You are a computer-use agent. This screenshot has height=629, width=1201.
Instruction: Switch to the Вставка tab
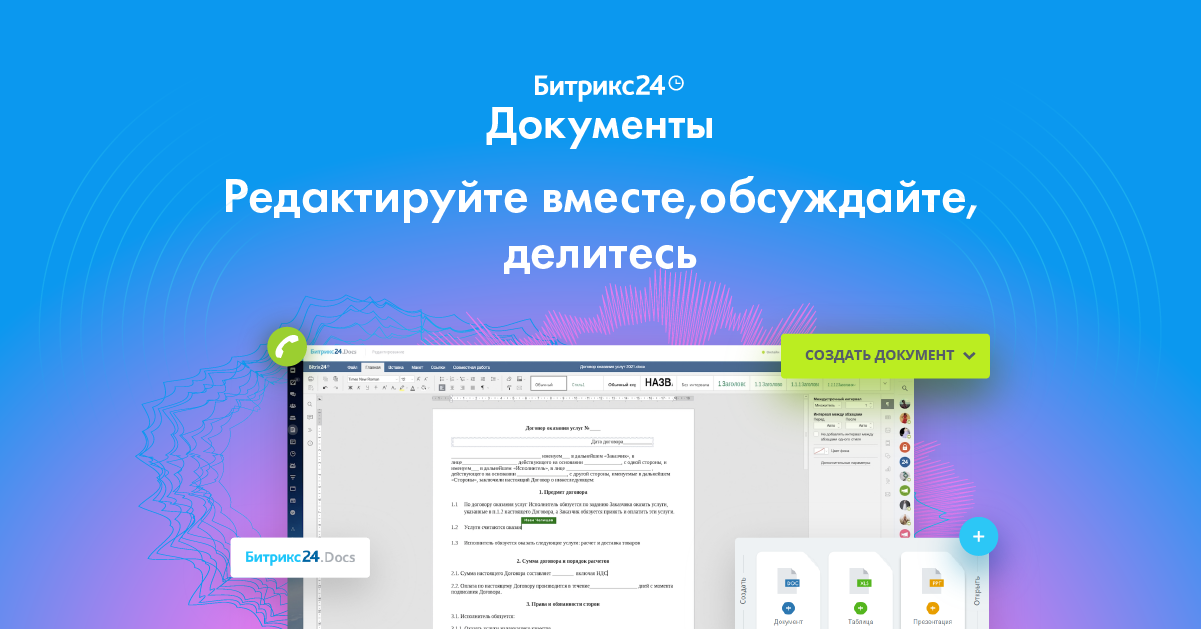tap(396, 367)
